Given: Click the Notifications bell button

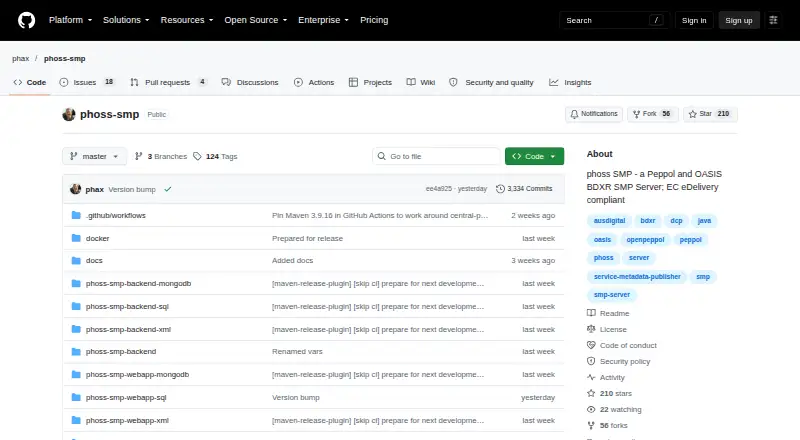Looking at the screenshot, I should pos(594,114).
